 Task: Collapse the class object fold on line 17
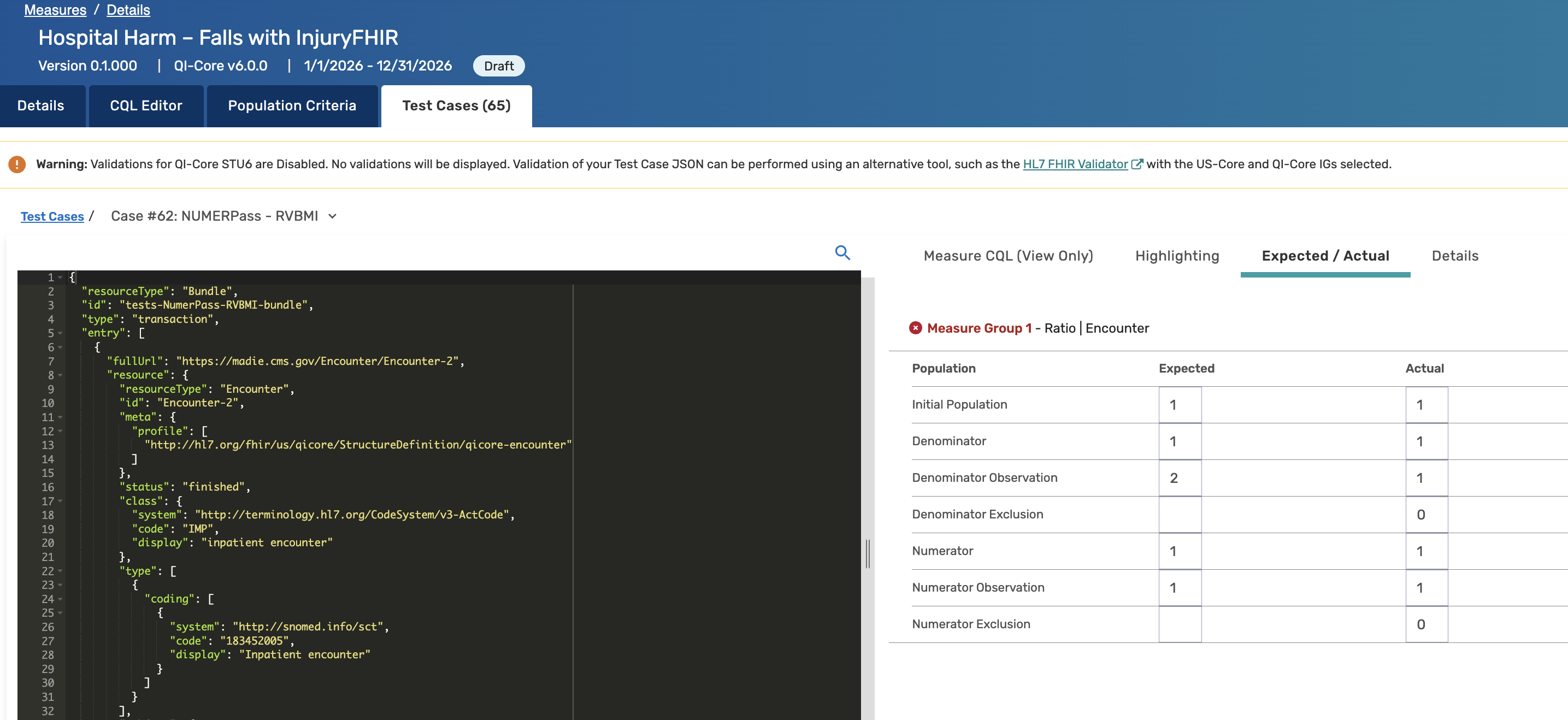click(x=60, y=501)
